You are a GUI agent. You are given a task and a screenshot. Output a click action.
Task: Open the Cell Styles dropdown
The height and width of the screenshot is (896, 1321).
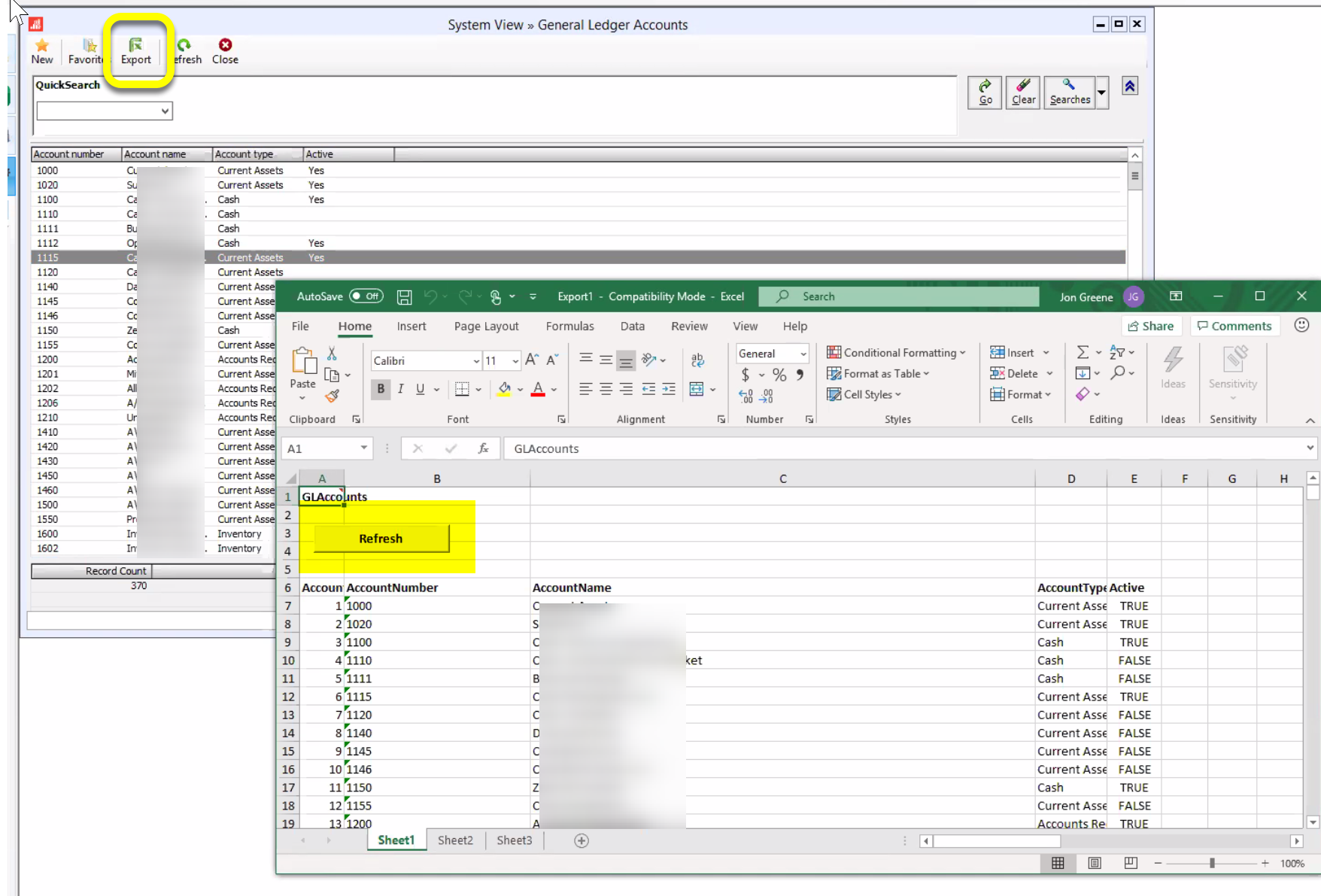point(864,394)
